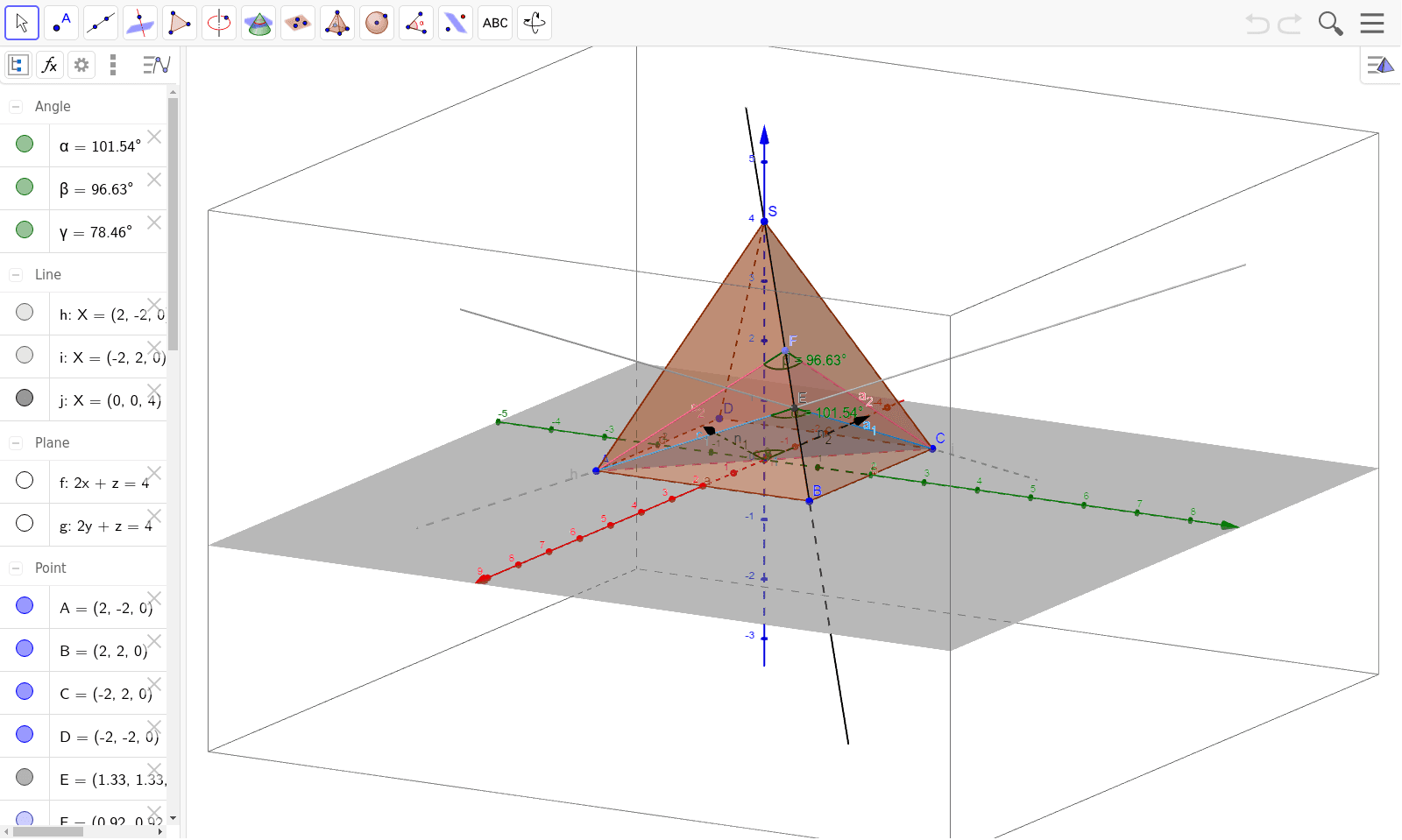
Task: Toggle visibility of line j
Action: (25, 398)
